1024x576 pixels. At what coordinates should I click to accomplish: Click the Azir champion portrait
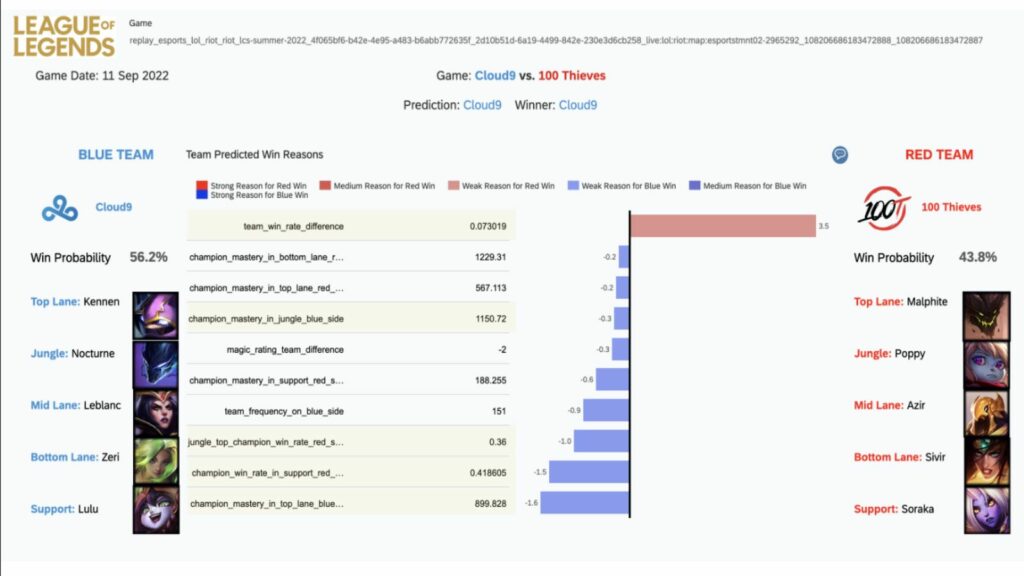click(986, 413)
